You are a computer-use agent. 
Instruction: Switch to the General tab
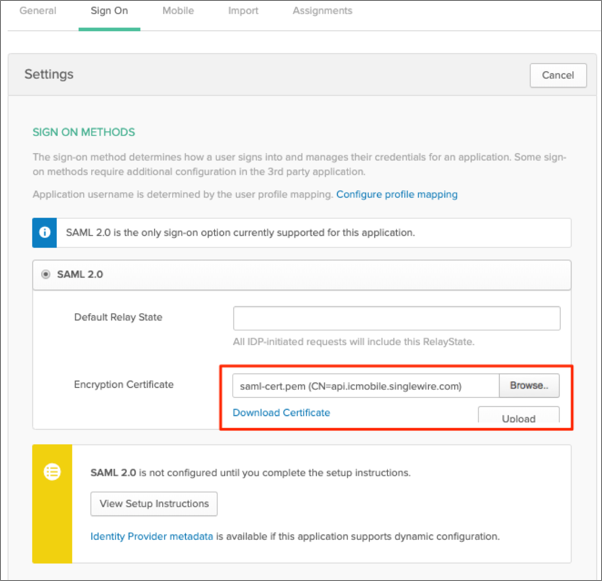pos(38,11)
